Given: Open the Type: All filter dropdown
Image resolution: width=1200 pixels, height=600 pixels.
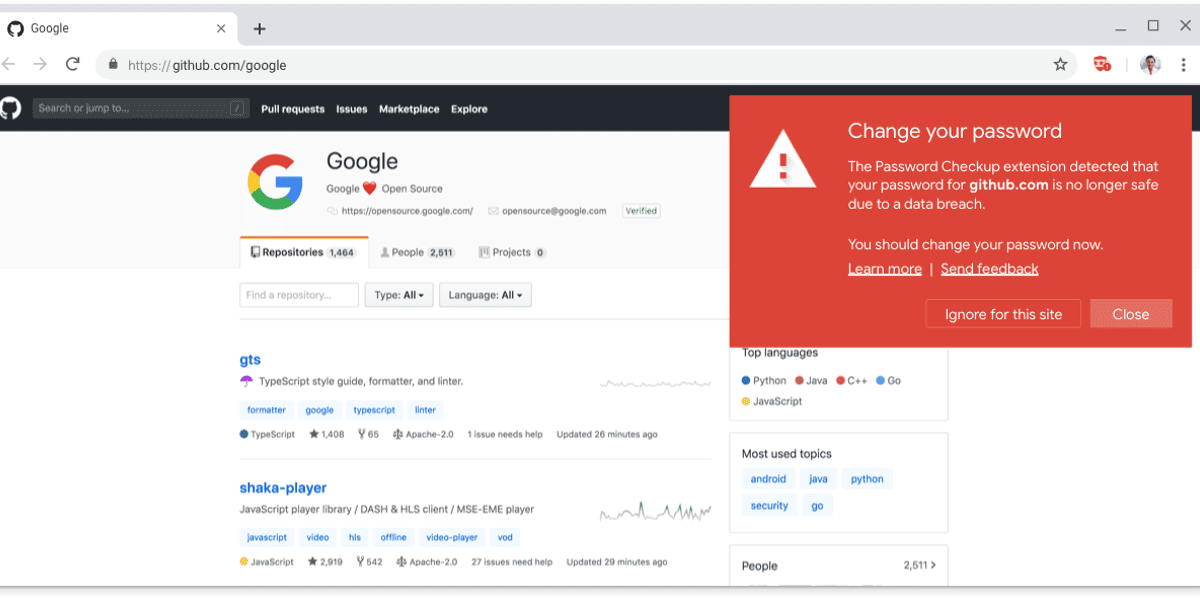Looking at the screenshot, I should [x=400, y=295].
